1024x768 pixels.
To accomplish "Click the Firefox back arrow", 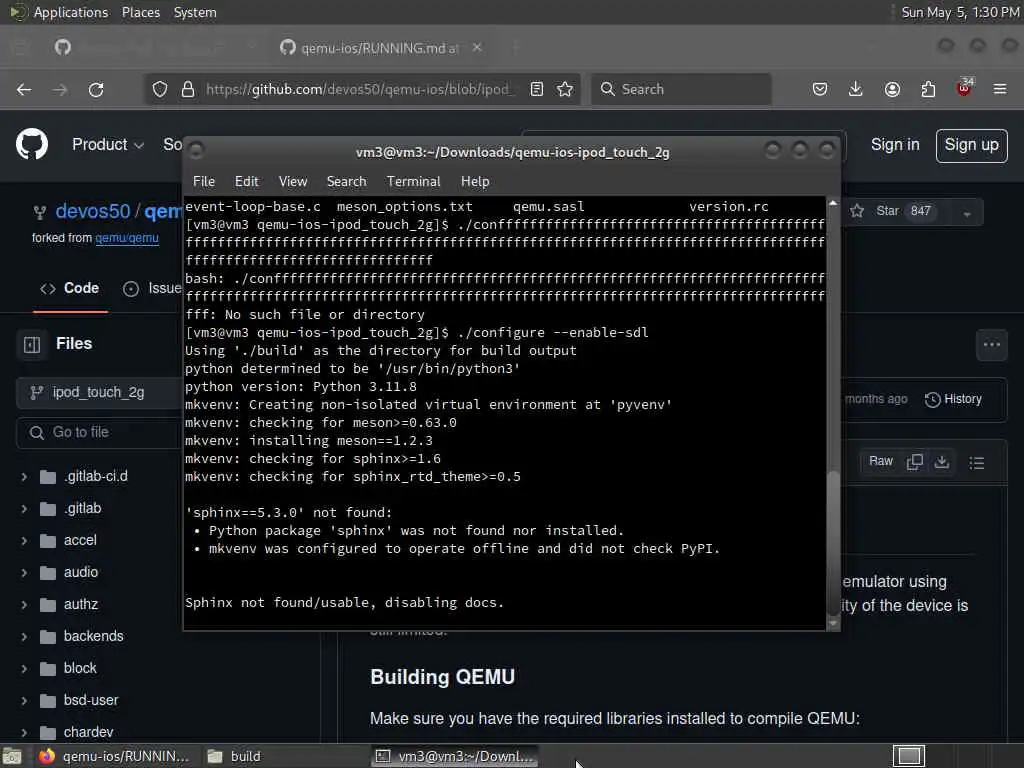I will [x=24, y=89].
